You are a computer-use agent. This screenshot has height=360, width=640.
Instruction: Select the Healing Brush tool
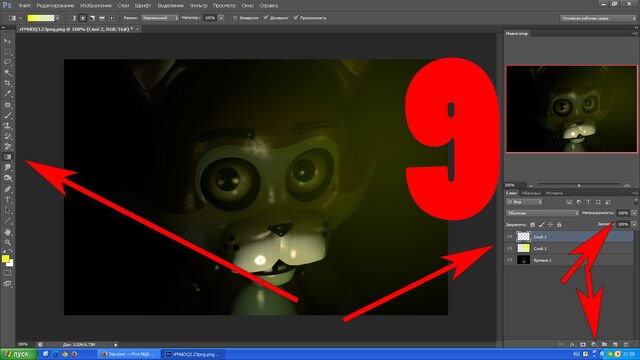7,105
